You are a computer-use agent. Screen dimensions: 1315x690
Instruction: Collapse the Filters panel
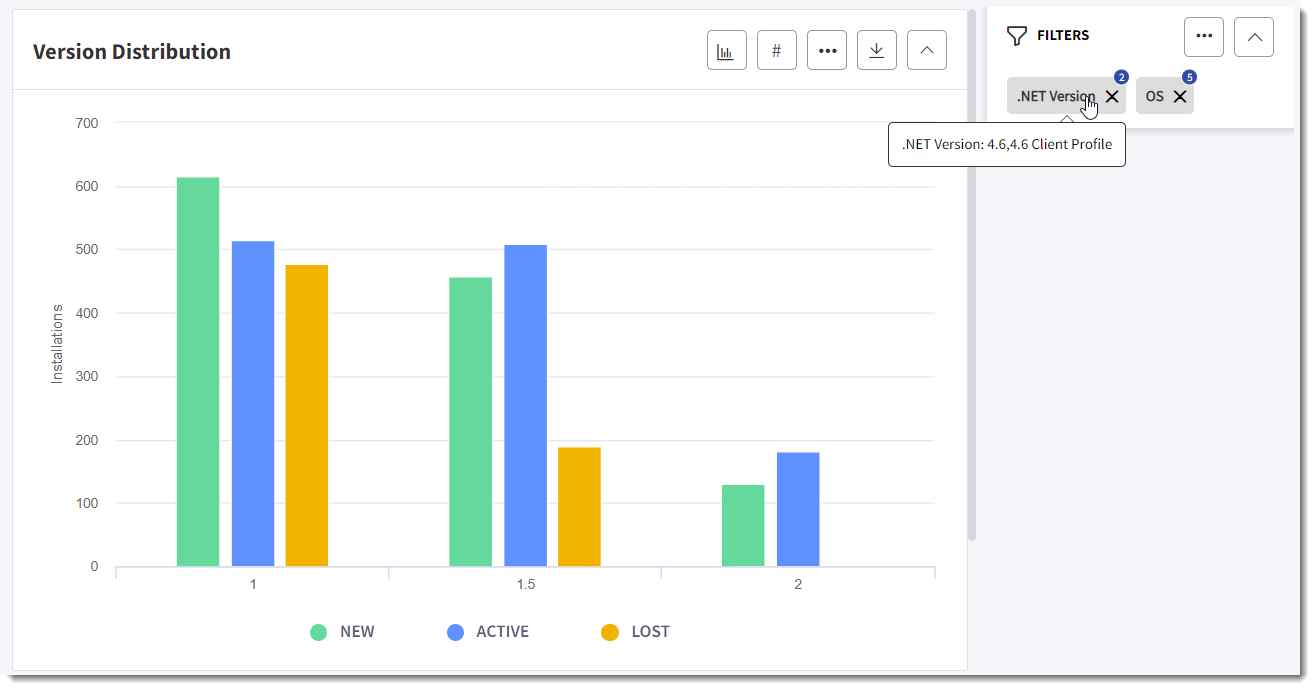point(1254,36)
